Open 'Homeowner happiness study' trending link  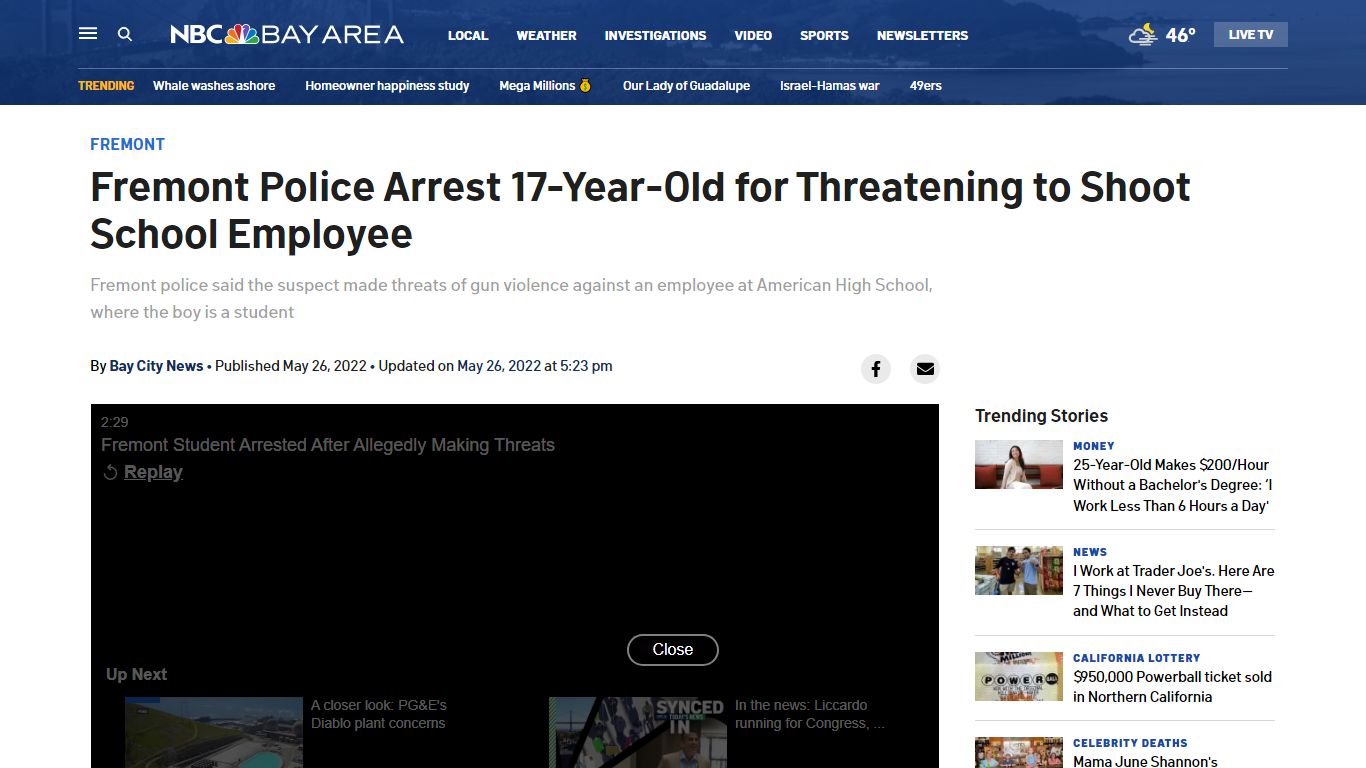[x=387, y=86]
